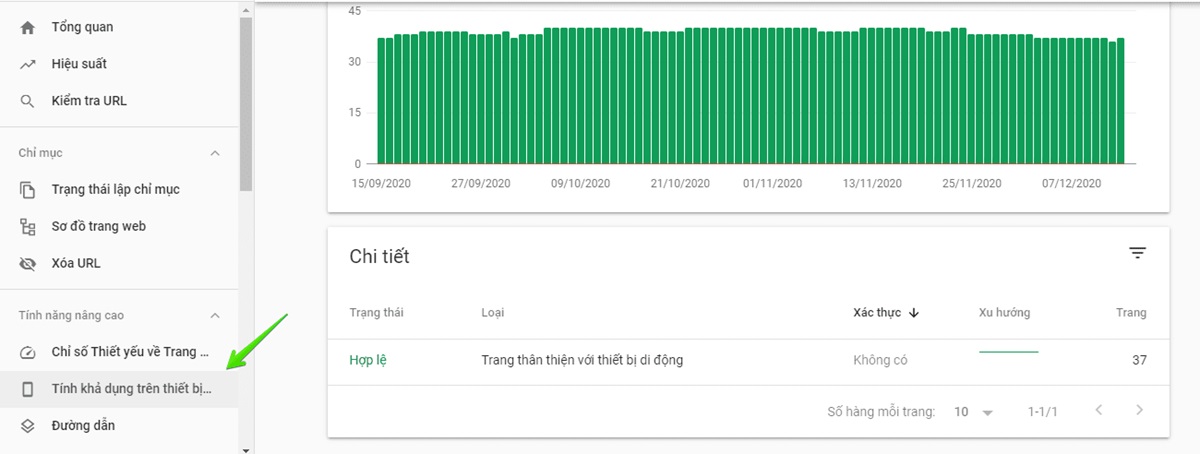This screenshot has width=1200, height=454.
Task: Open Hiệu suất menu item
Action: pos(79,64)
